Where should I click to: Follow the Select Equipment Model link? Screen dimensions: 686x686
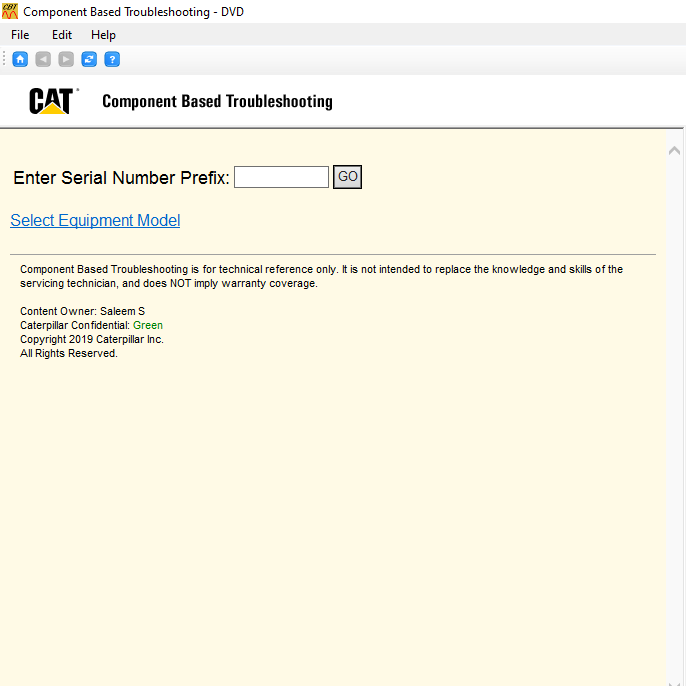click(95, 220)
